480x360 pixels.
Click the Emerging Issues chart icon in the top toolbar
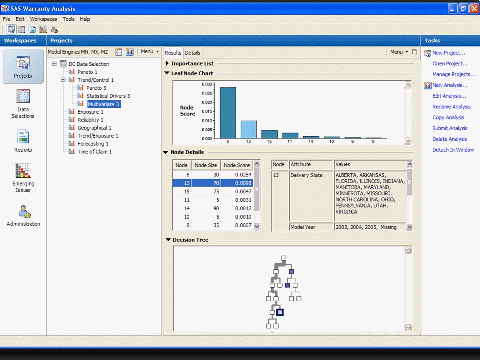43,29
